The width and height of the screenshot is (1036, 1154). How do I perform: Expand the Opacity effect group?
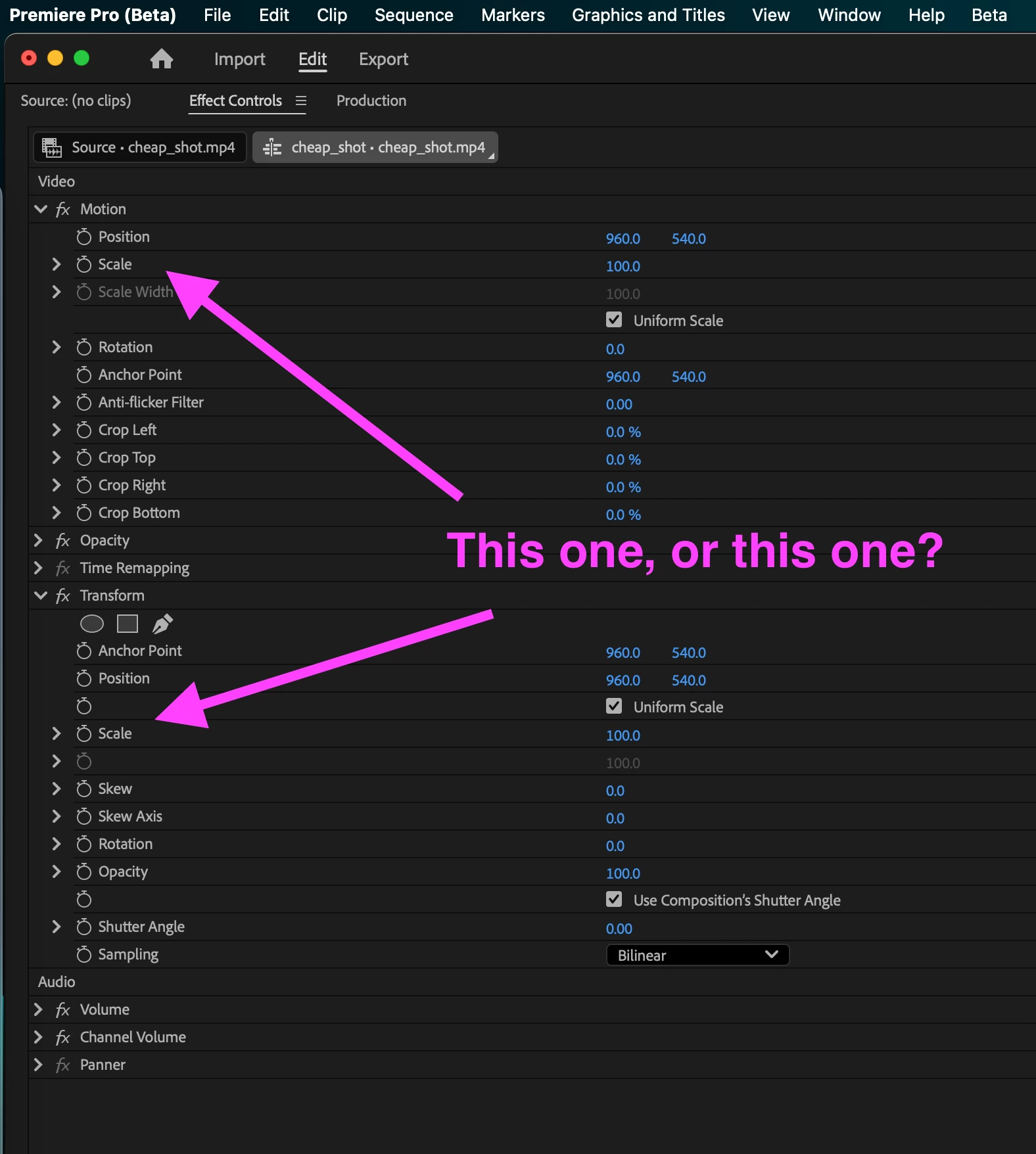[38, 540]
